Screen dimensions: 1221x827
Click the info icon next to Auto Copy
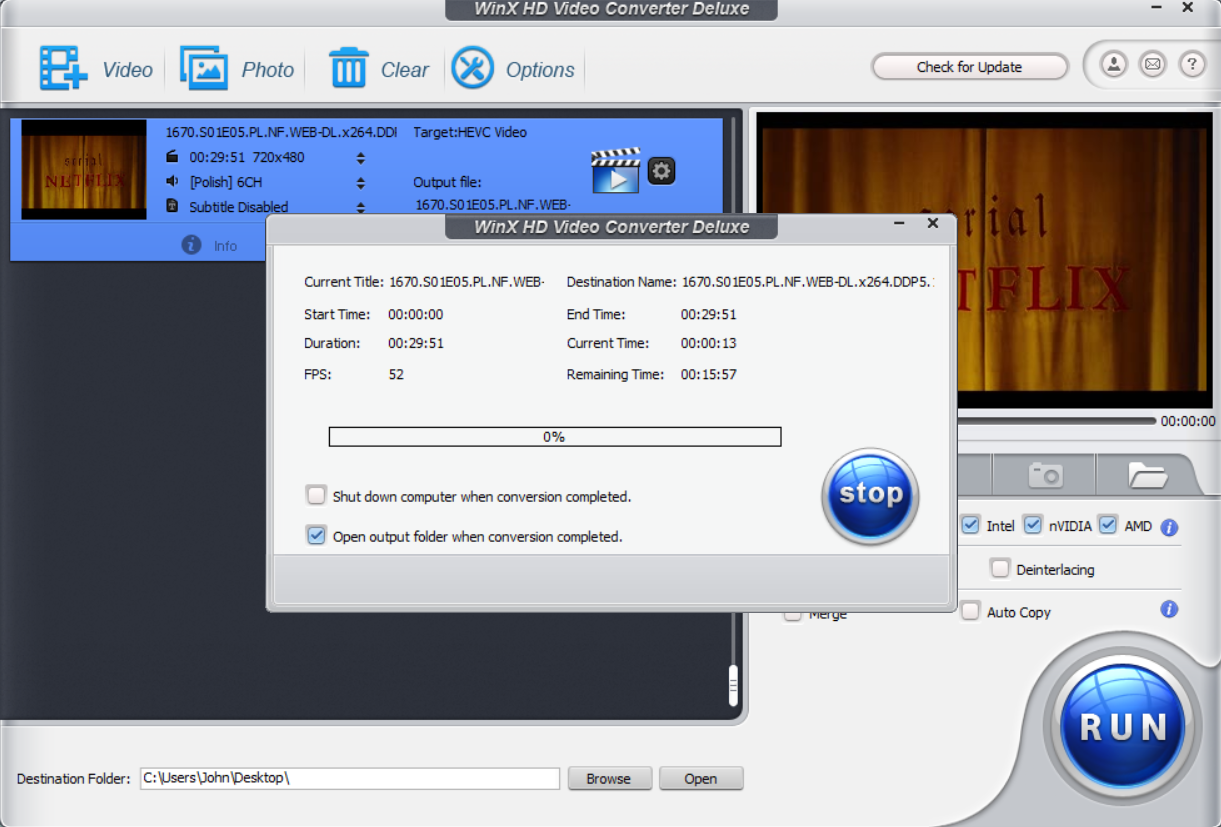pyautogui.click(x=1169, y=609)
